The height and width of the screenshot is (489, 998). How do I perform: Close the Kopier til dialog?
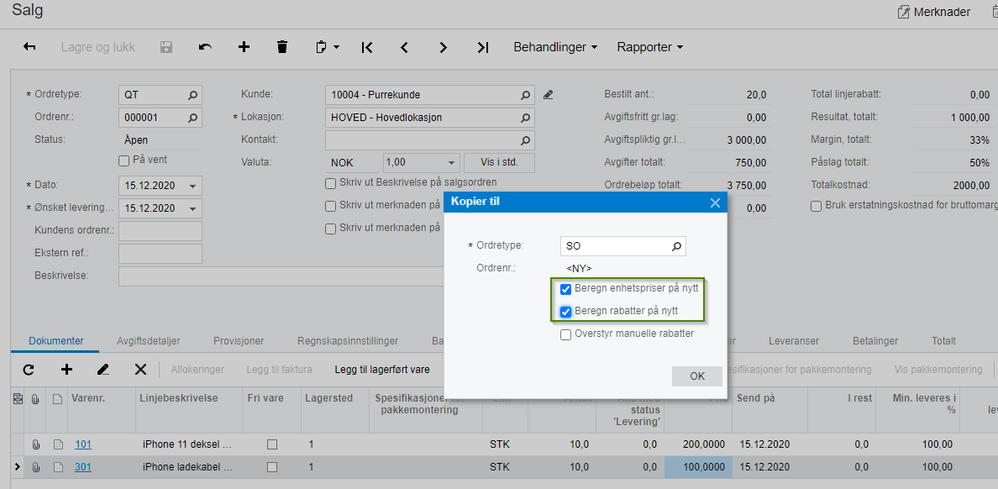[x=715, y=202]
